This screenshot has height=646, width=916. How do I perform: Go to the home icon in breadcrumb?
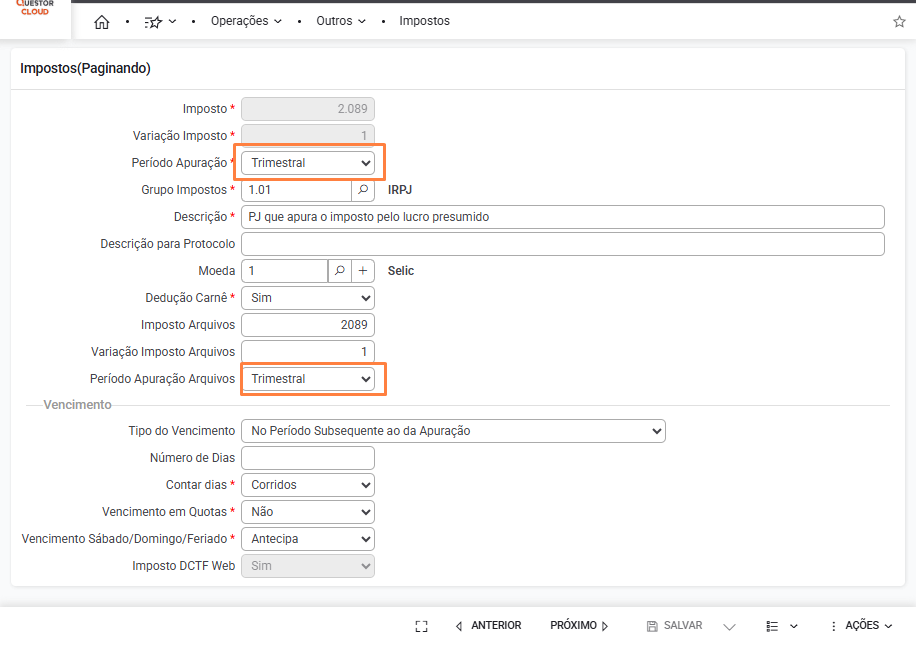point(101,21)
